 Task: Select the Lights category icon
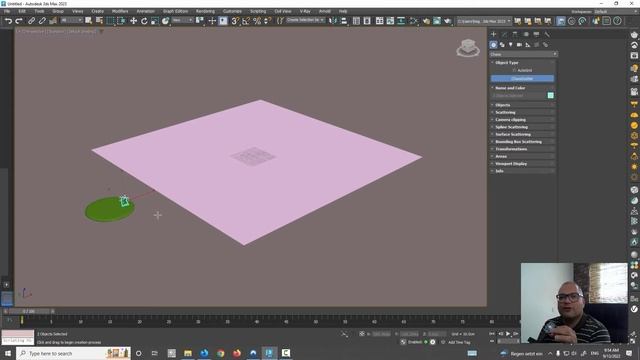(x=511, y=45)
